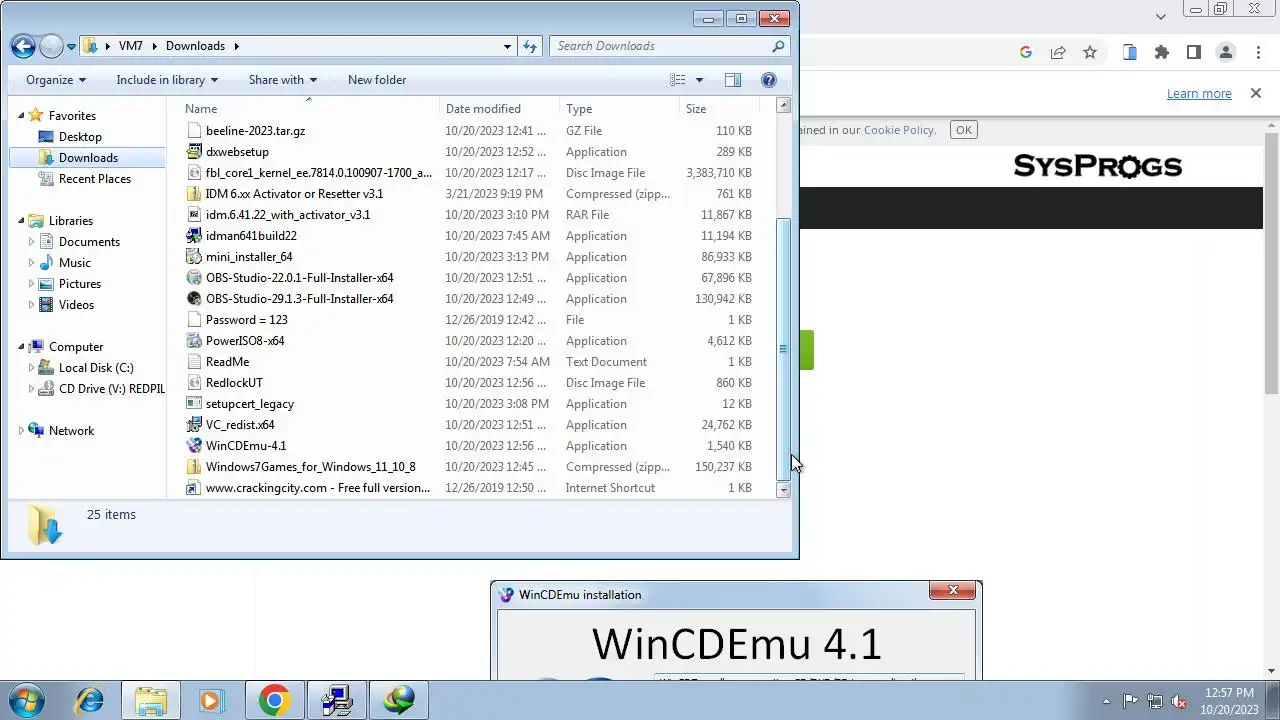Select OBS-Studio-29.1.3 installer icon
The image size is (1280, 720).
click(195, 299)
